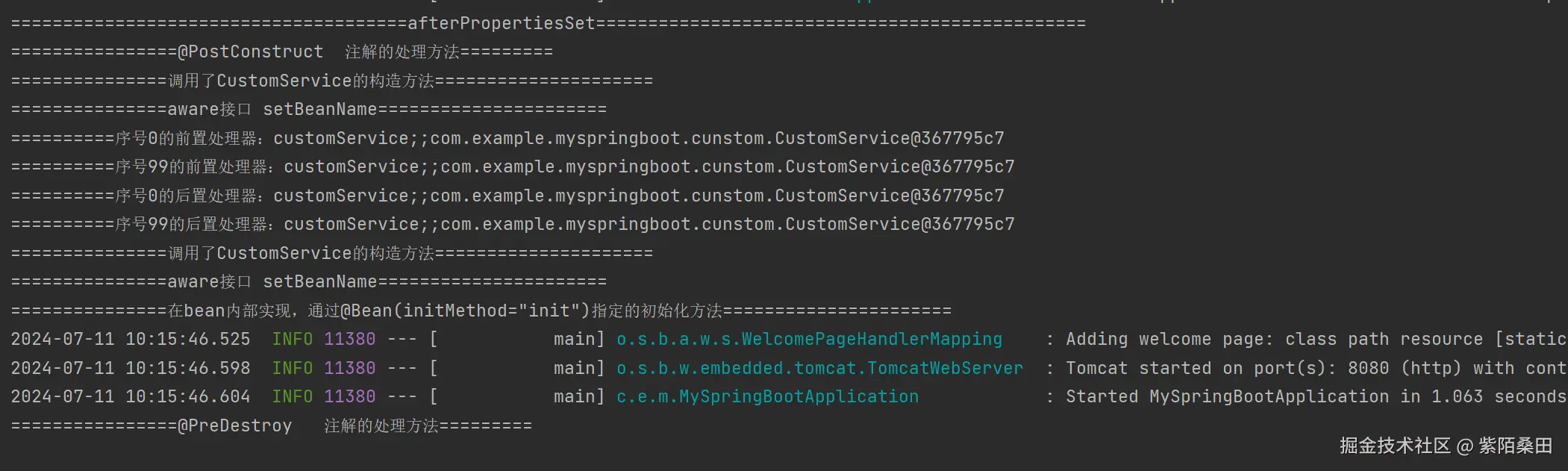This screenshot has height=471, width=1568.
Task: Click process id 11380 on last log line
Action: [349, 396]
